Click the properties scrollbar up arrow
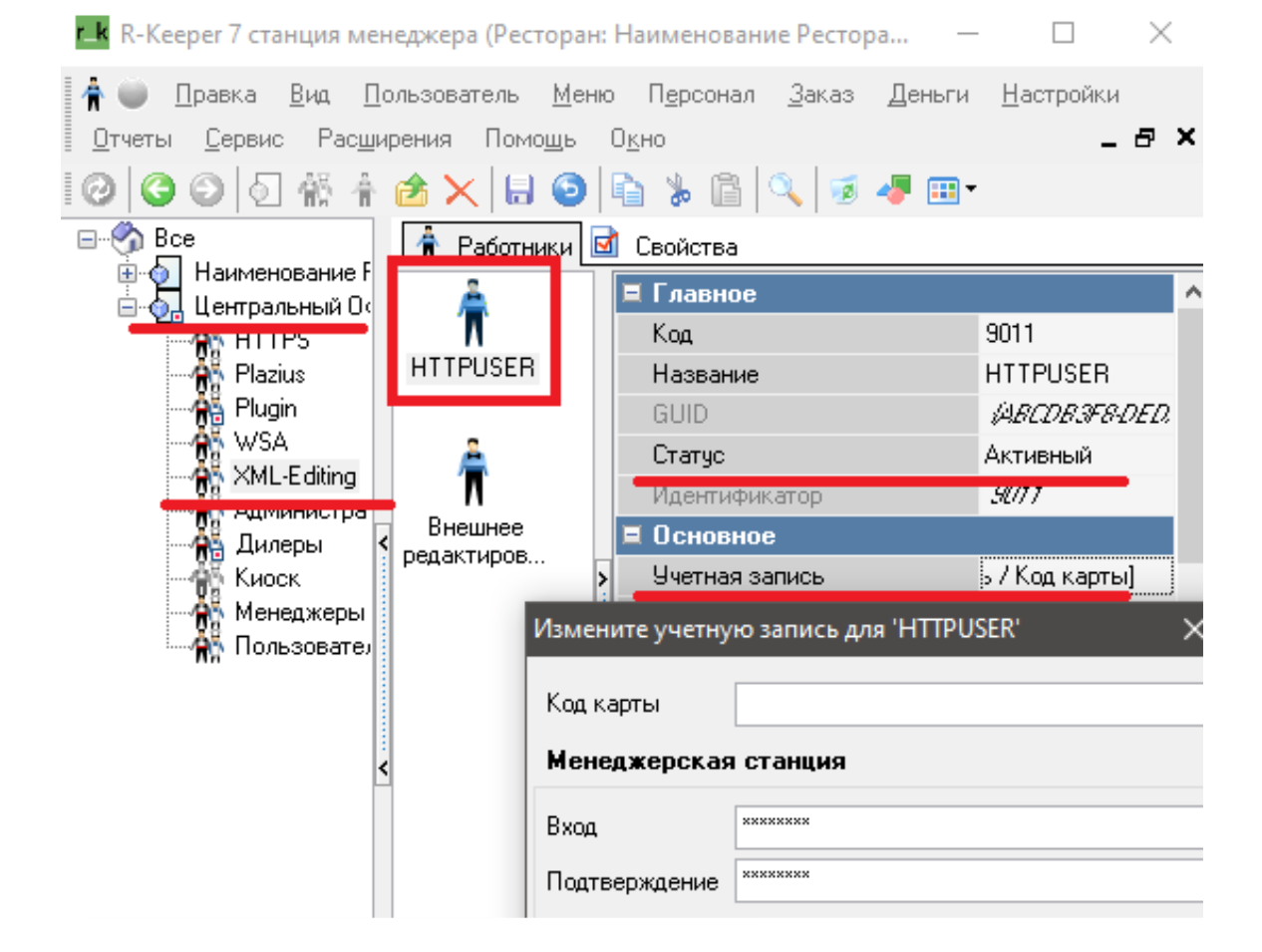This screenshot has height=952, width=1262. pyautogui.click(x=1191, y=292)
